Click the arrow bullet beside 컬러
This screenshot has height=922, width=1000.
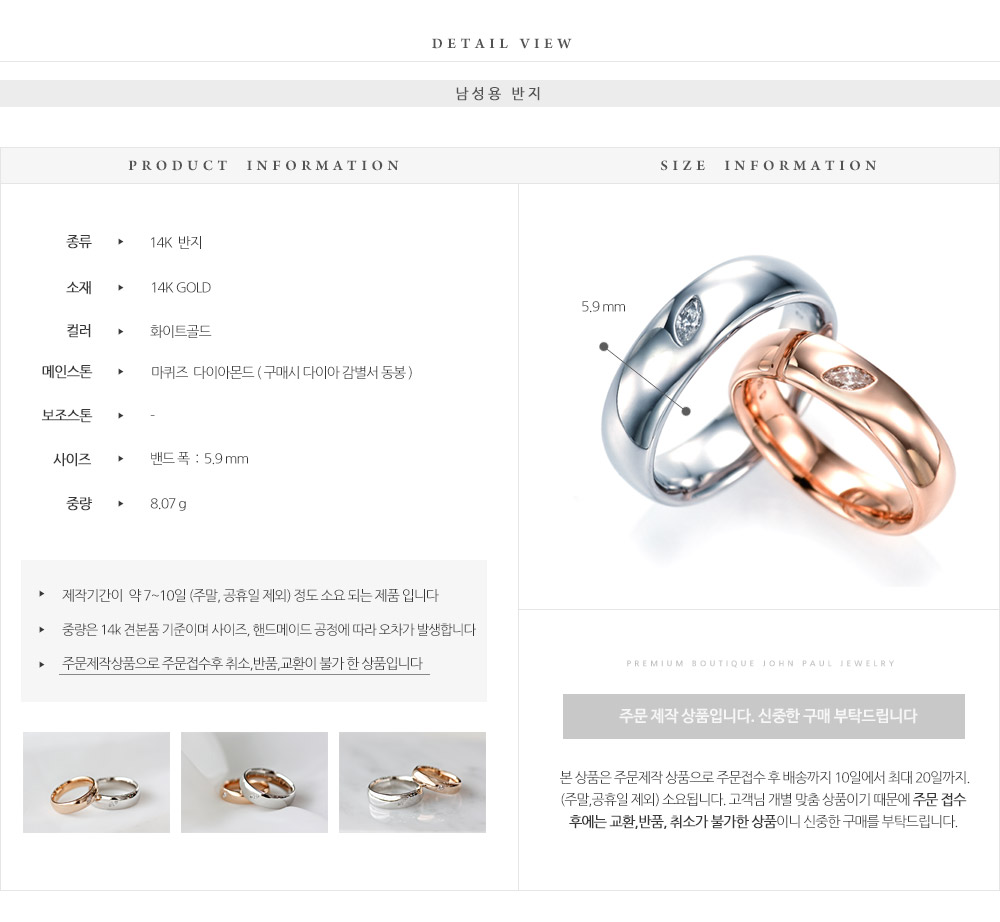pyautogui.click(x=121, y=331)
